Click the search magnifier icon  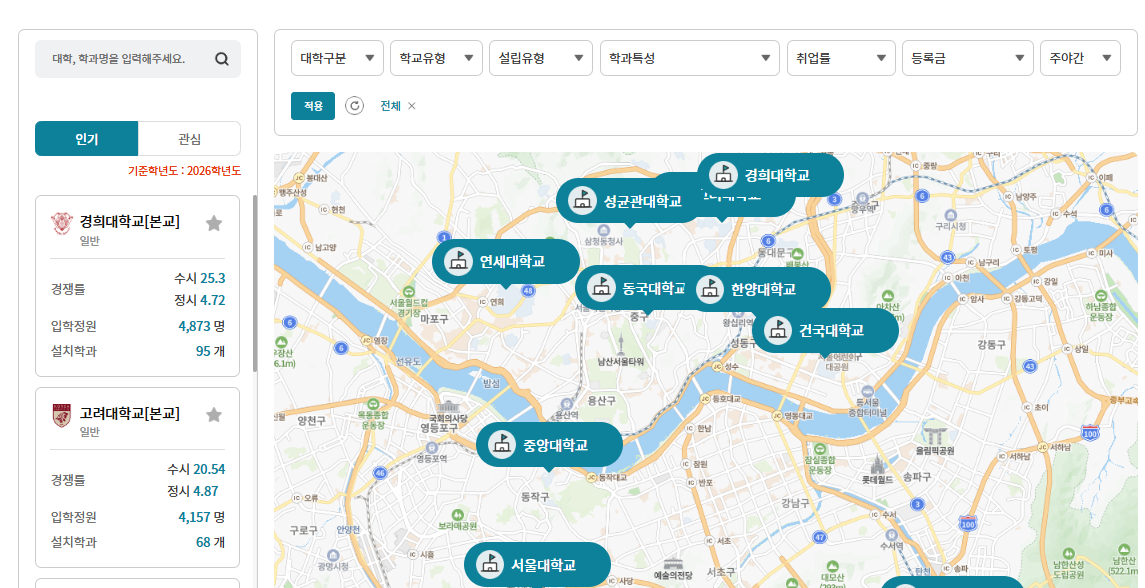[x=222, y=59]
